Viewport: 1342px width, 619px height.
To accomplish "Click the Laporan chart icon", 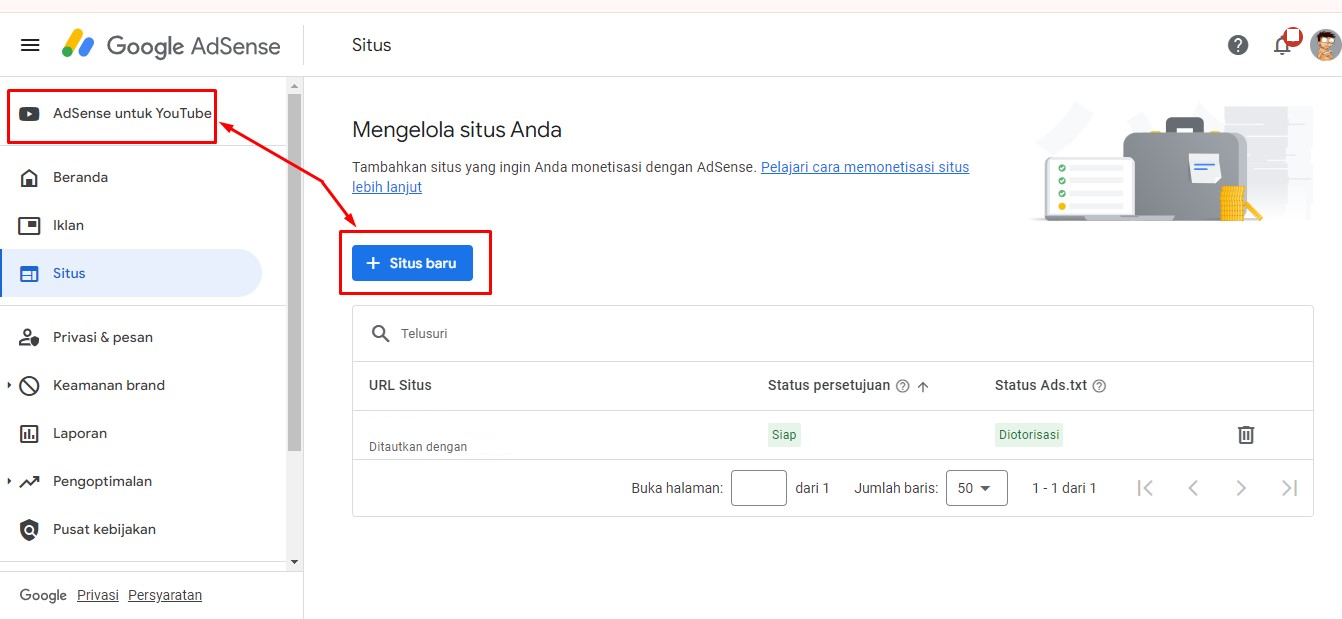I will tap(30, 434).
